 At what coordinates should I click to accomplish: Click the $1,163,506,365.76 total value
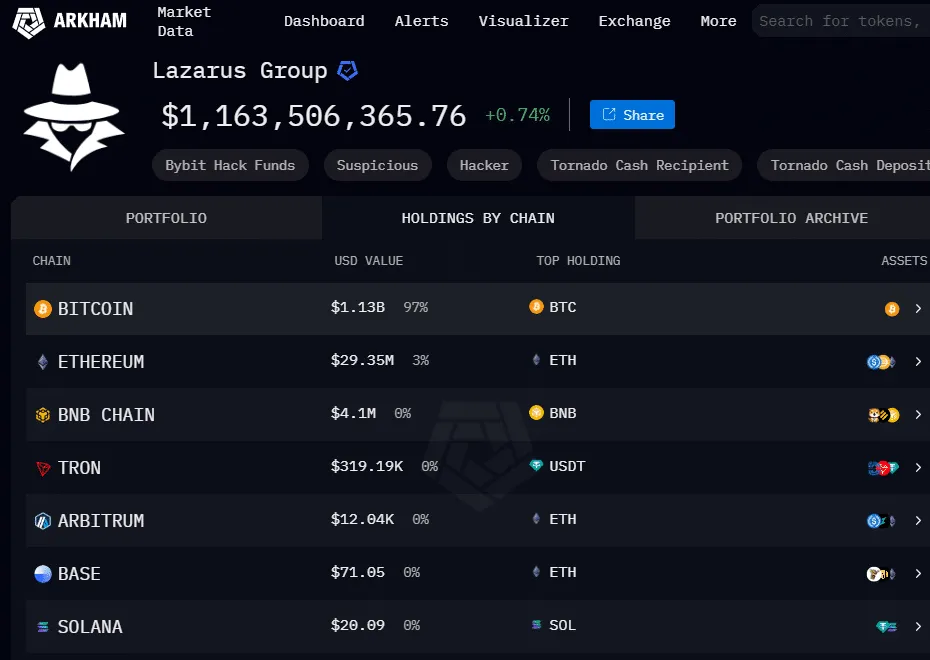click(x=314, y=116)
